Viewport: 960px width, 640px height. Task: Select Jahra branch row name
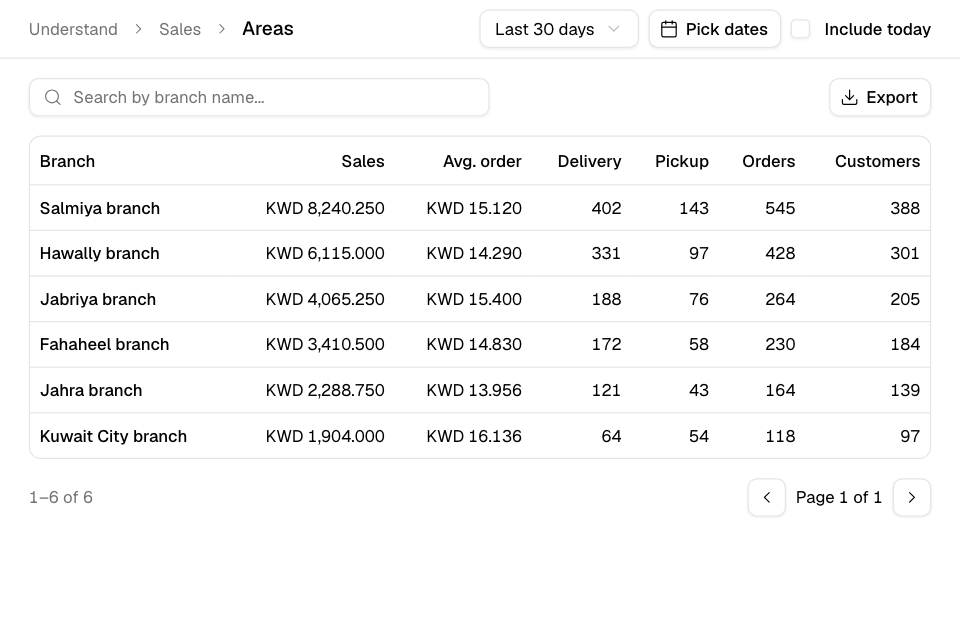point(91,391)
